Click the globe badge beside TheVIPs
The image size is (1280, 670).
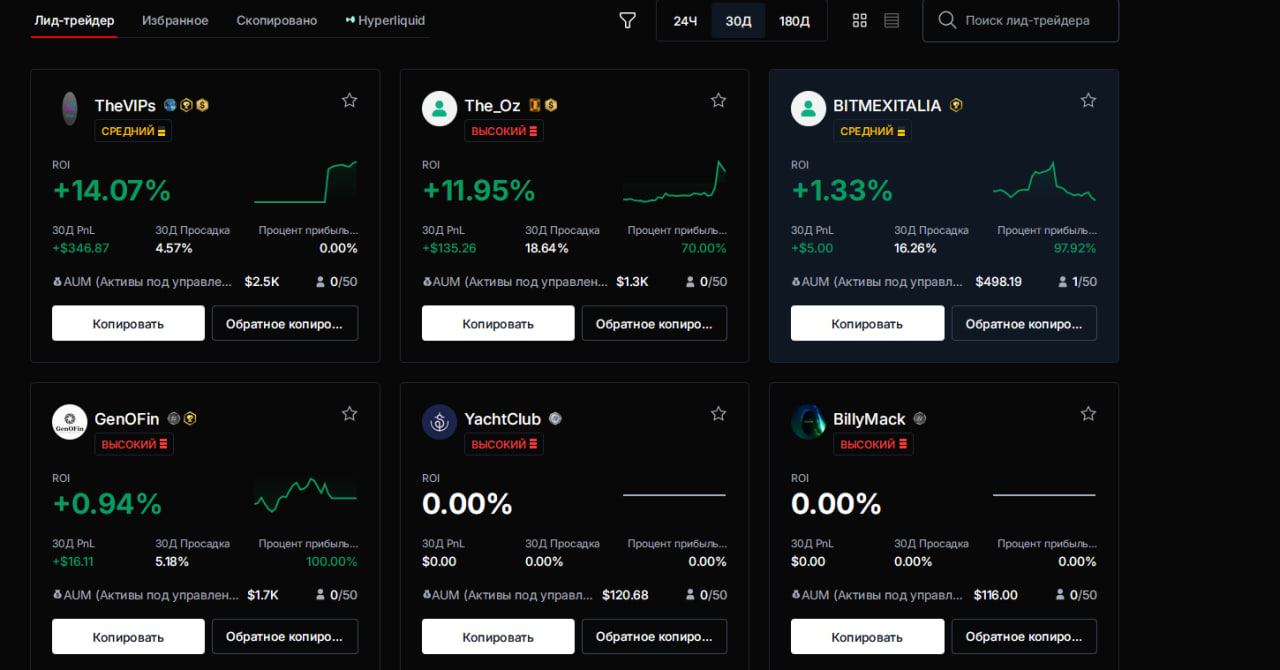pos(170,105)
